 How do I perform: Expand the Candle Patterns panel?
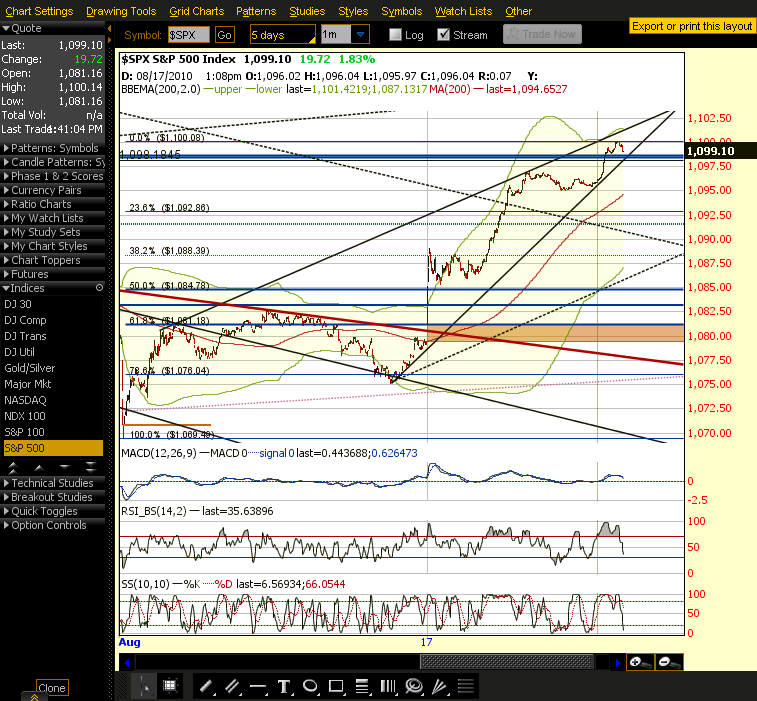click(52, 162)
